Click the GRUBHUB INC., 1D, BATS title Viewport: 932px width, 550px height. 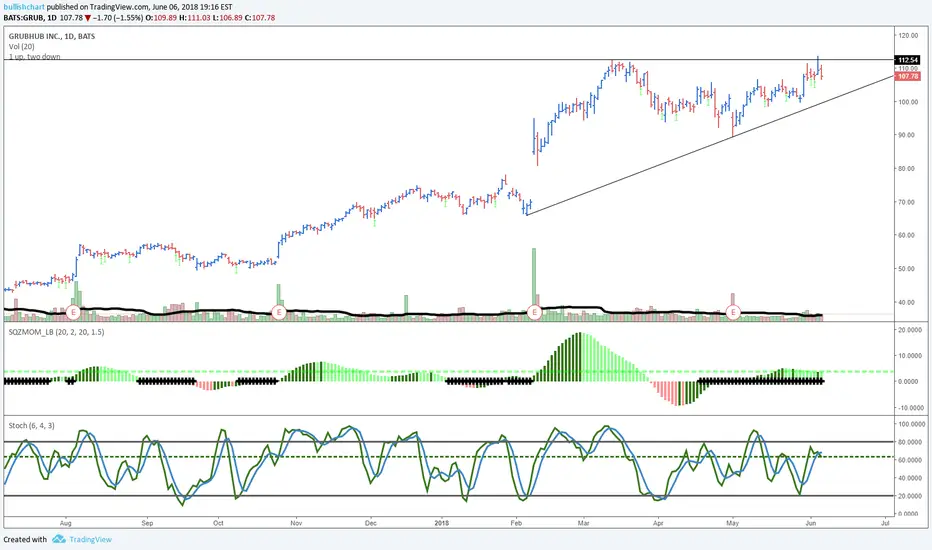[52, 36]
